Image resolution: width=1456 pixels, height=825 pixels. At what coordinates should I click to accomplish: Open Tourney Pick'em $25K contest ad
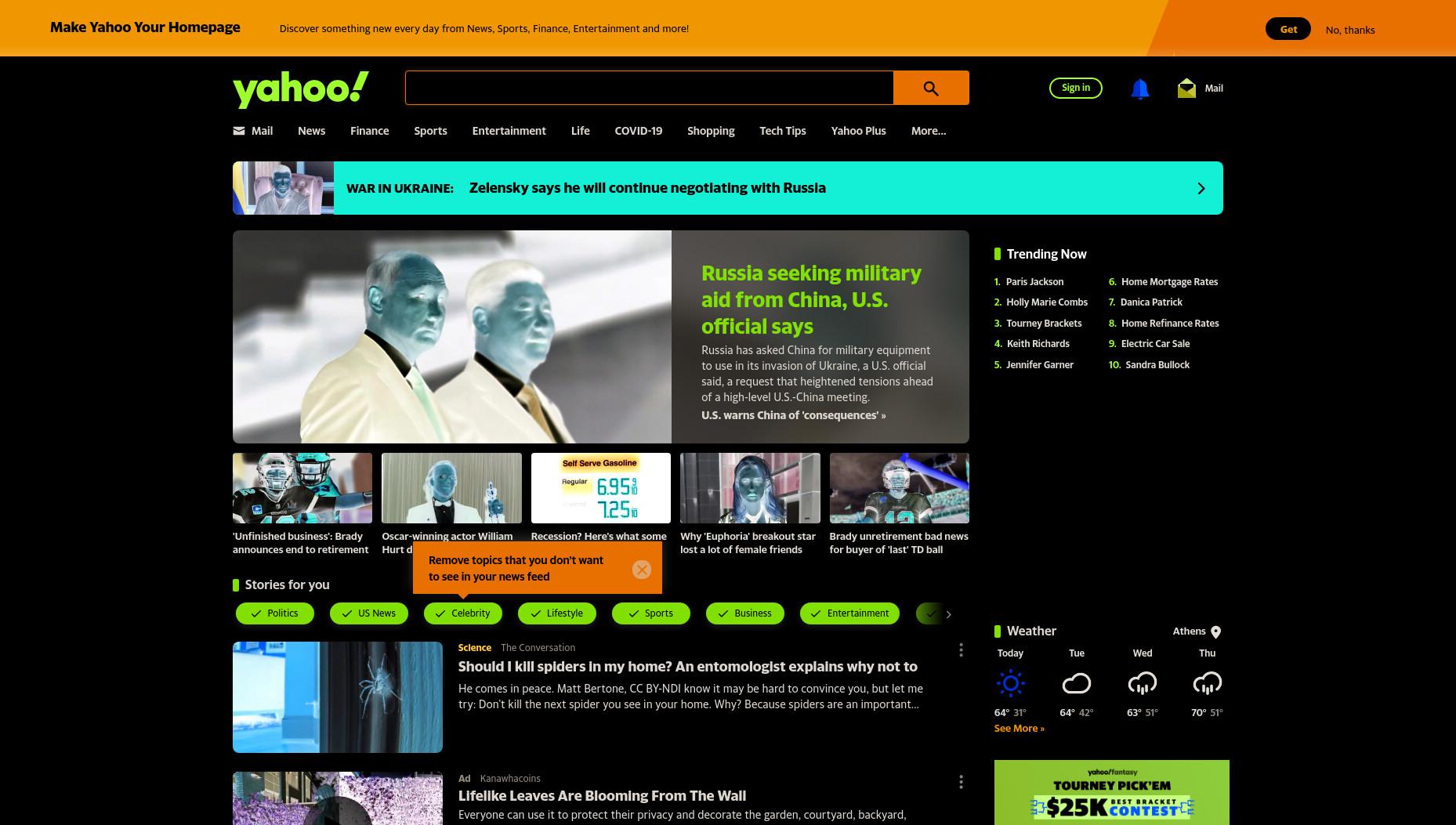pyautogui.click(x=1111, y=792)
